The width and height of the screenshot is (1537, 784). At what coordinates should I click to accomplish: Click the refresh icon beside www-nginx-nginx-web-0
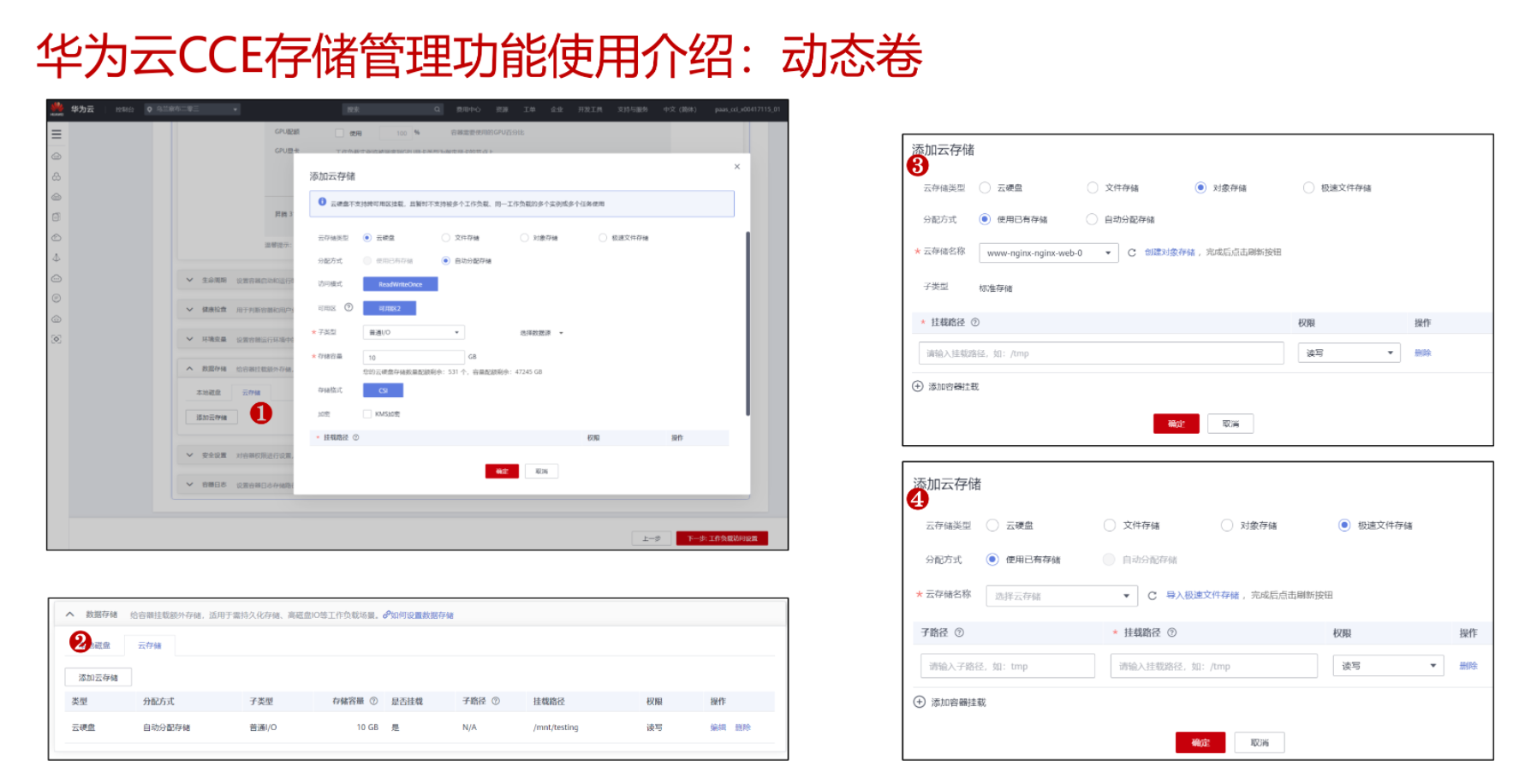pos(1132,252)
